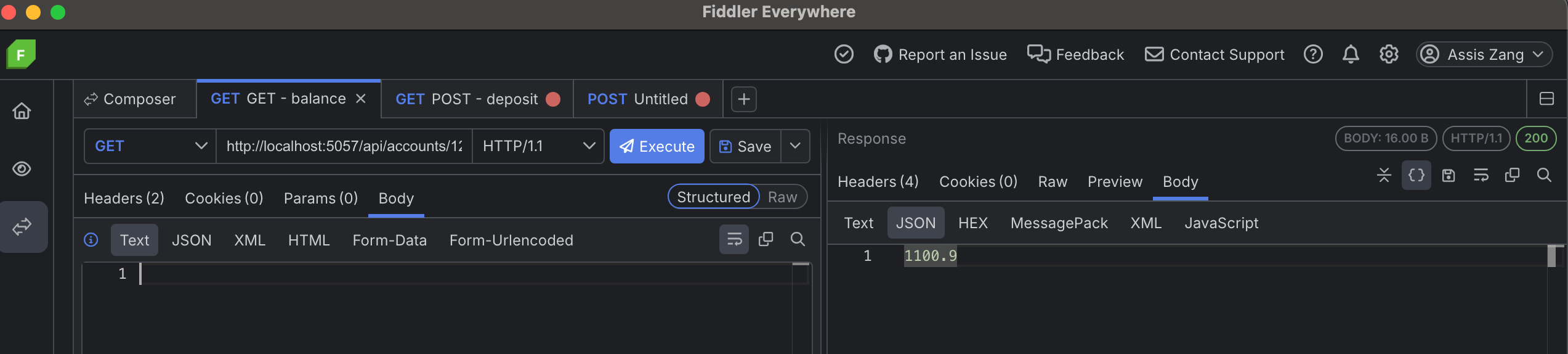This screenshot has width=1568, height=354.
Task: Expand the Save options arrow
Action: click(795, 146)
